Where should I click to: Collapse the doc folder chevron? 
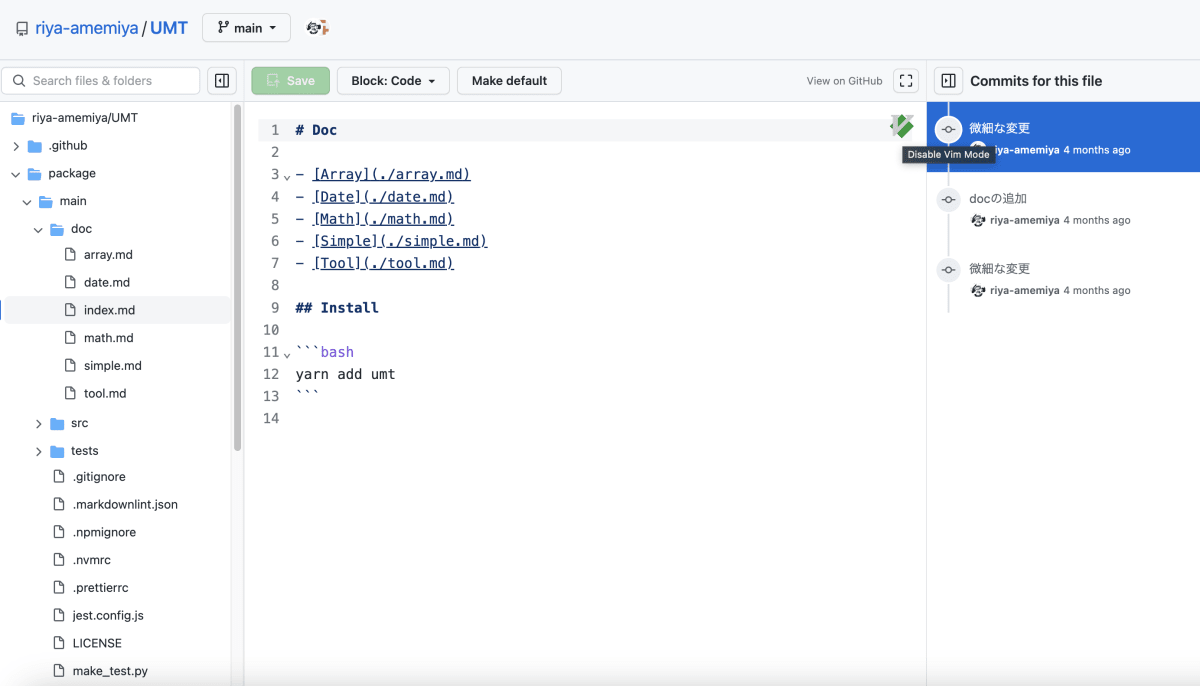pyautogui.click(x=38, y=229)
